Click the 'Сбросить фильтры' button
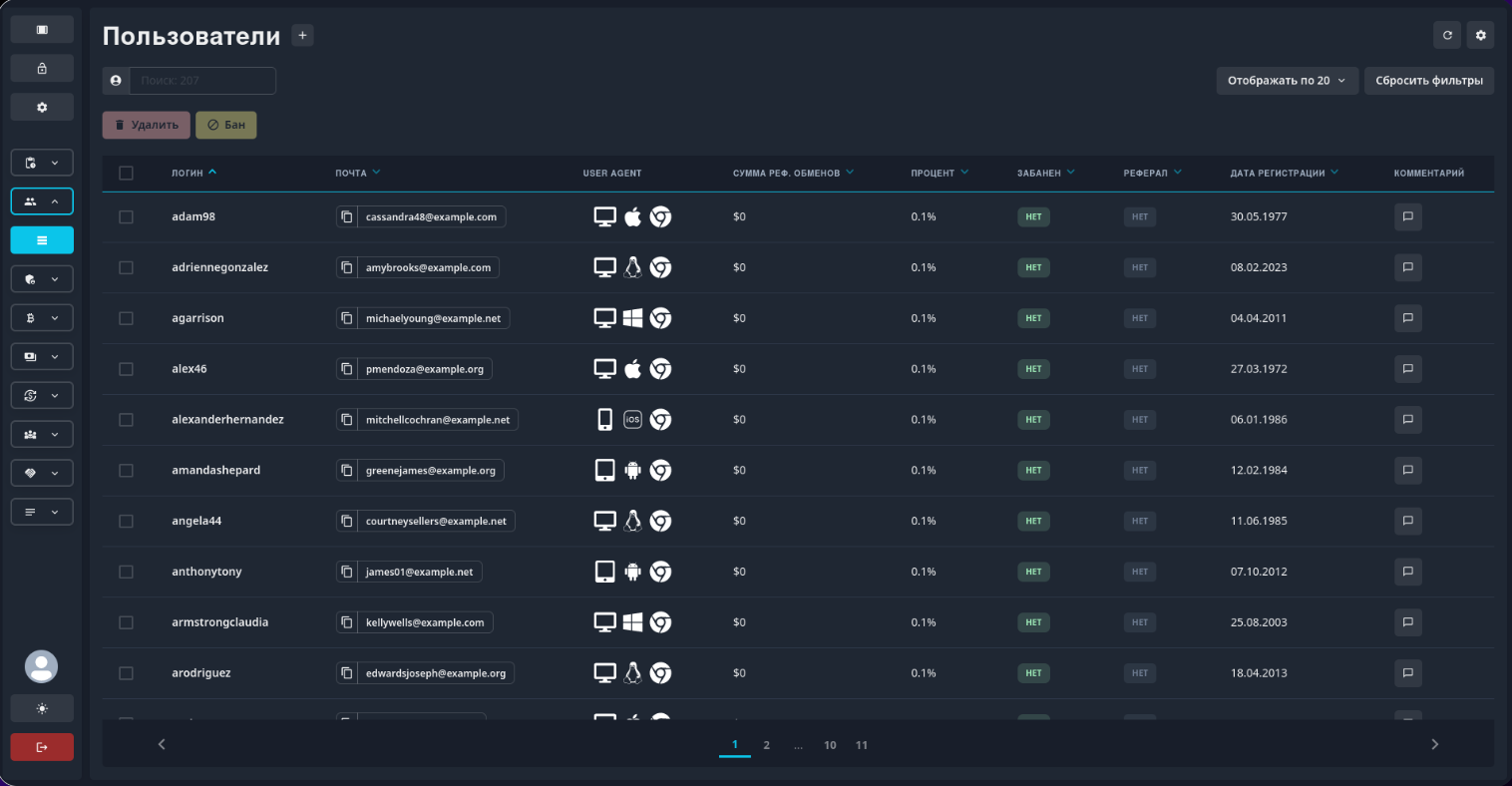The image size is (1512, 786). (x=1428, y=81)
